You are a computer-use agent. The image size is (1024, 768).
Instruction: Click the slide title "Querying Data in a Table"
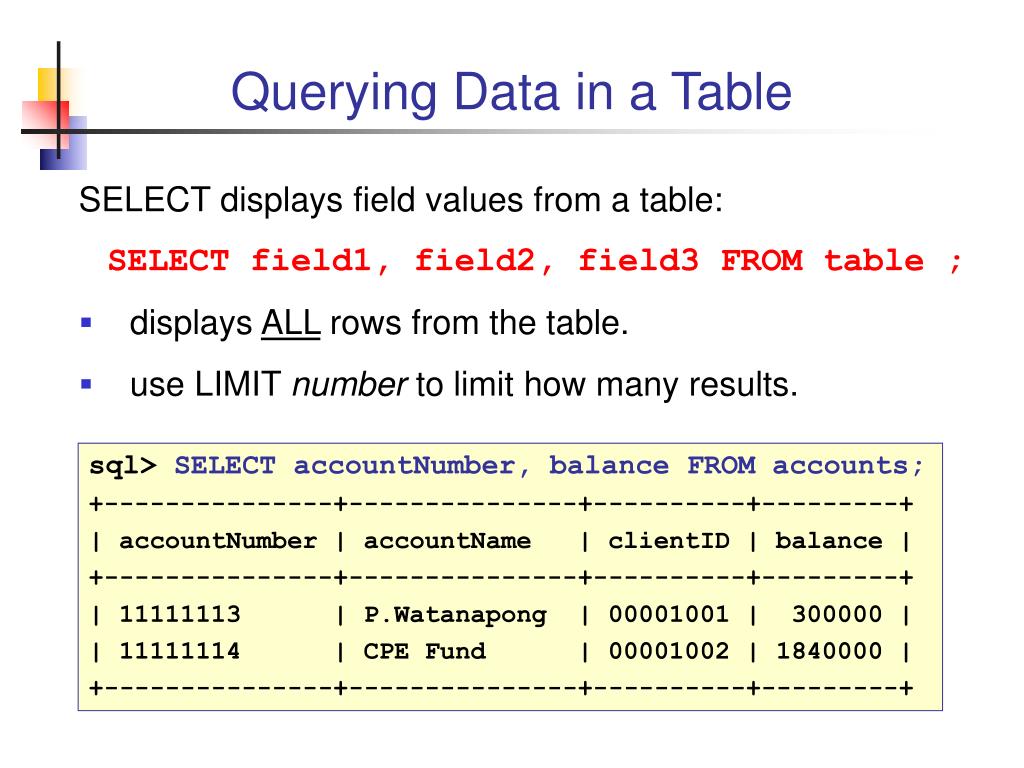[x=511, y=93]
